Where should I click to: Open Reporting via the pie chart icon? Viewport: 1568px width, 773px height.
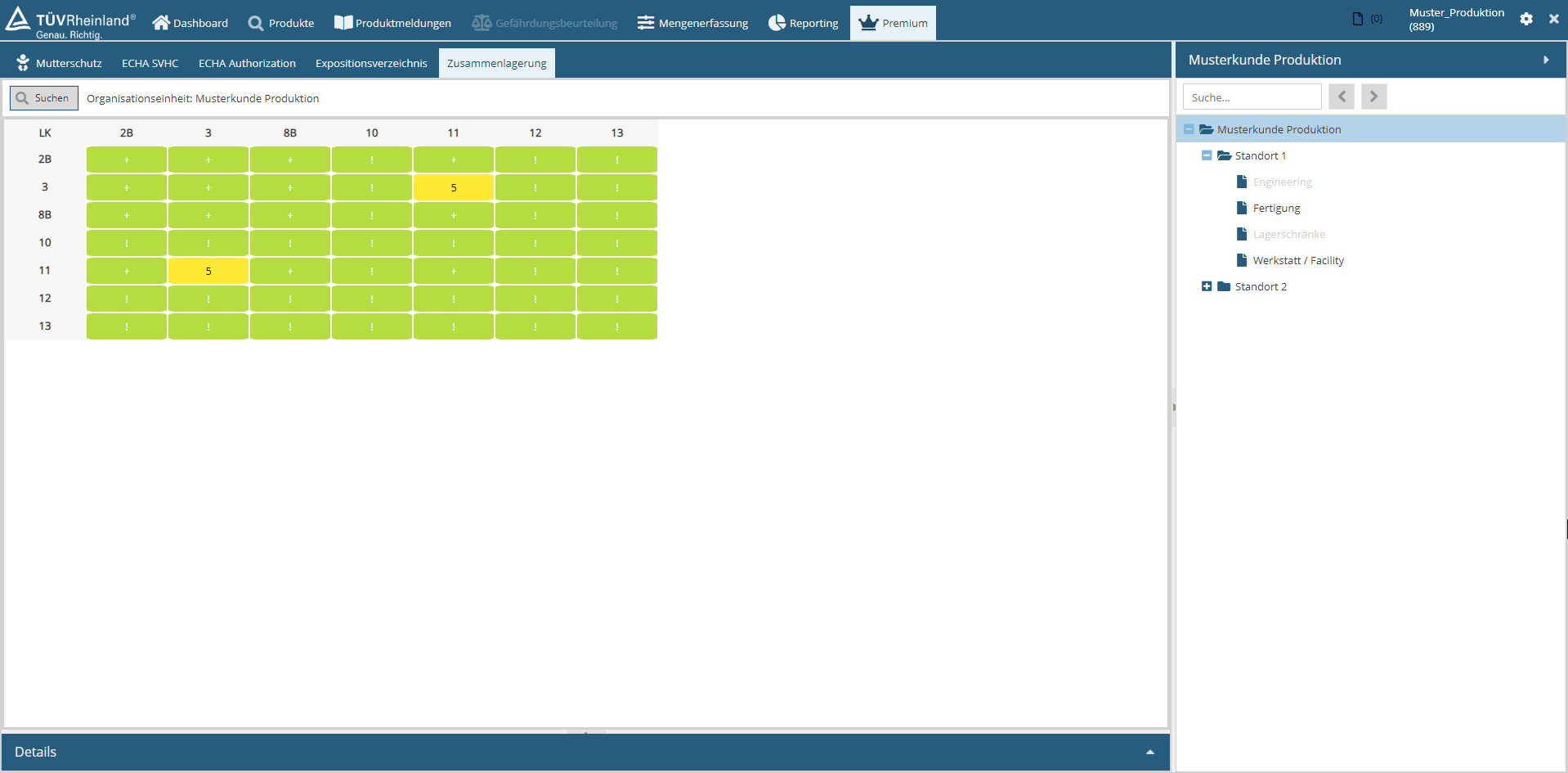pyautogui.click(x=777, y=23)
